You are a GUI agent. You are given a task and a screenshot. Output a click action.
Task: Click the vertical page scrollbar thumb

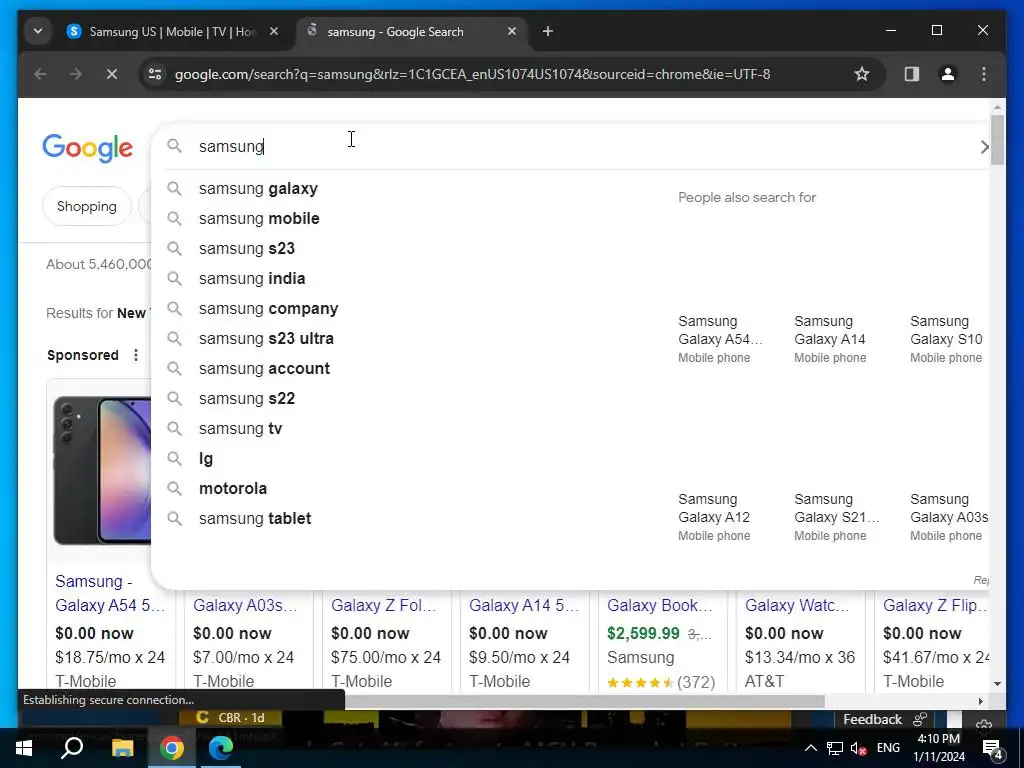(x=997, y=139)
